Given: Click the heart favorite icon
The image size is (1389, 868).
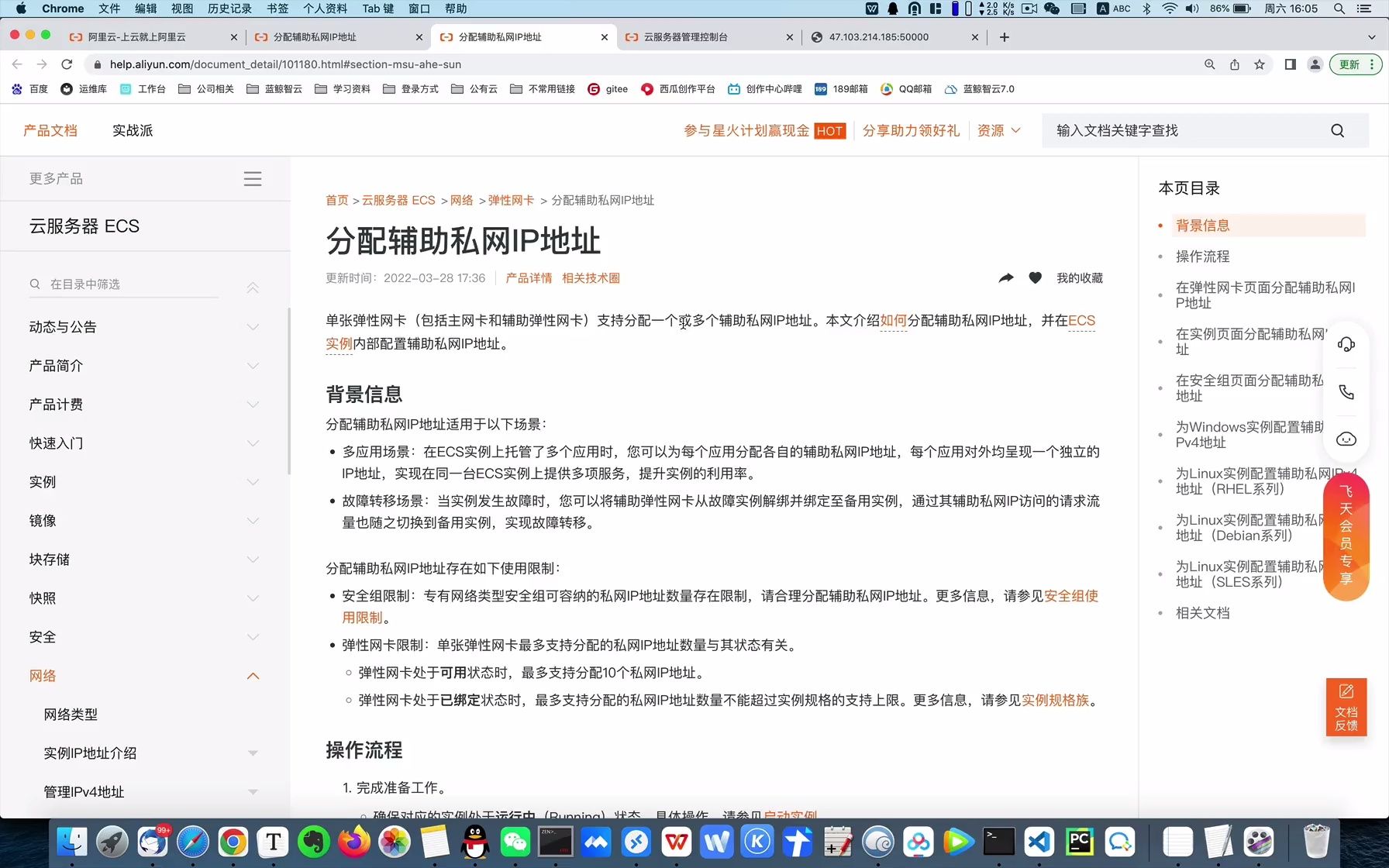Looking at the screenshot, I should click(x=1035, y=277).
